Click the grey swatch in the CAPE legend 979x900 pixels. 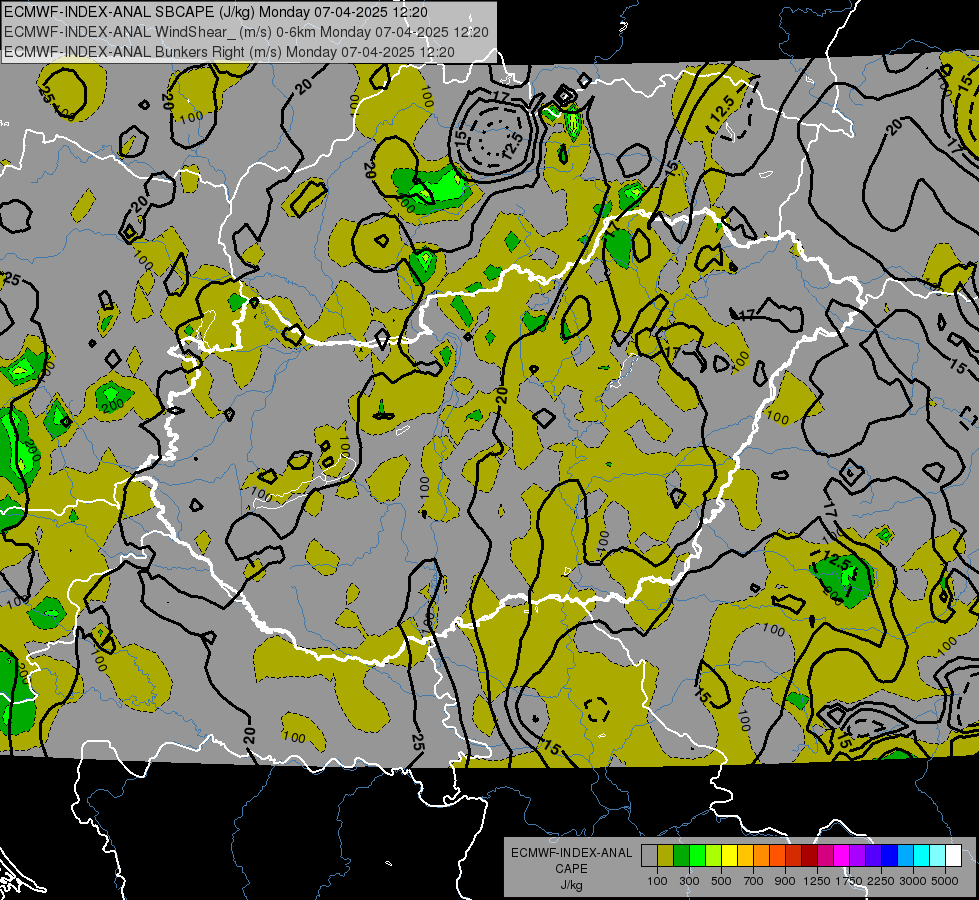coord(649,856)
